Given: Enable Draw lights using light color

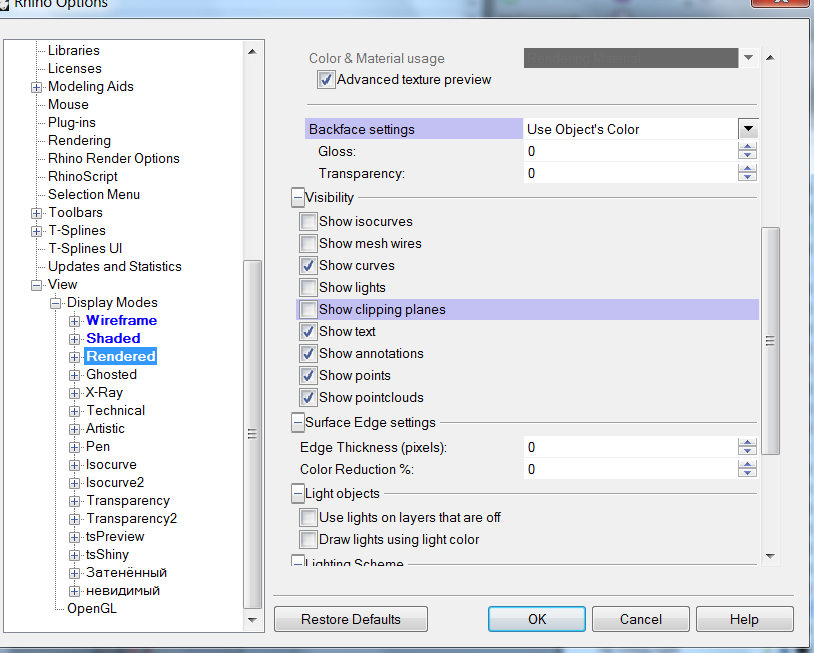Looking at the screenshot, I should coord(308,539).
